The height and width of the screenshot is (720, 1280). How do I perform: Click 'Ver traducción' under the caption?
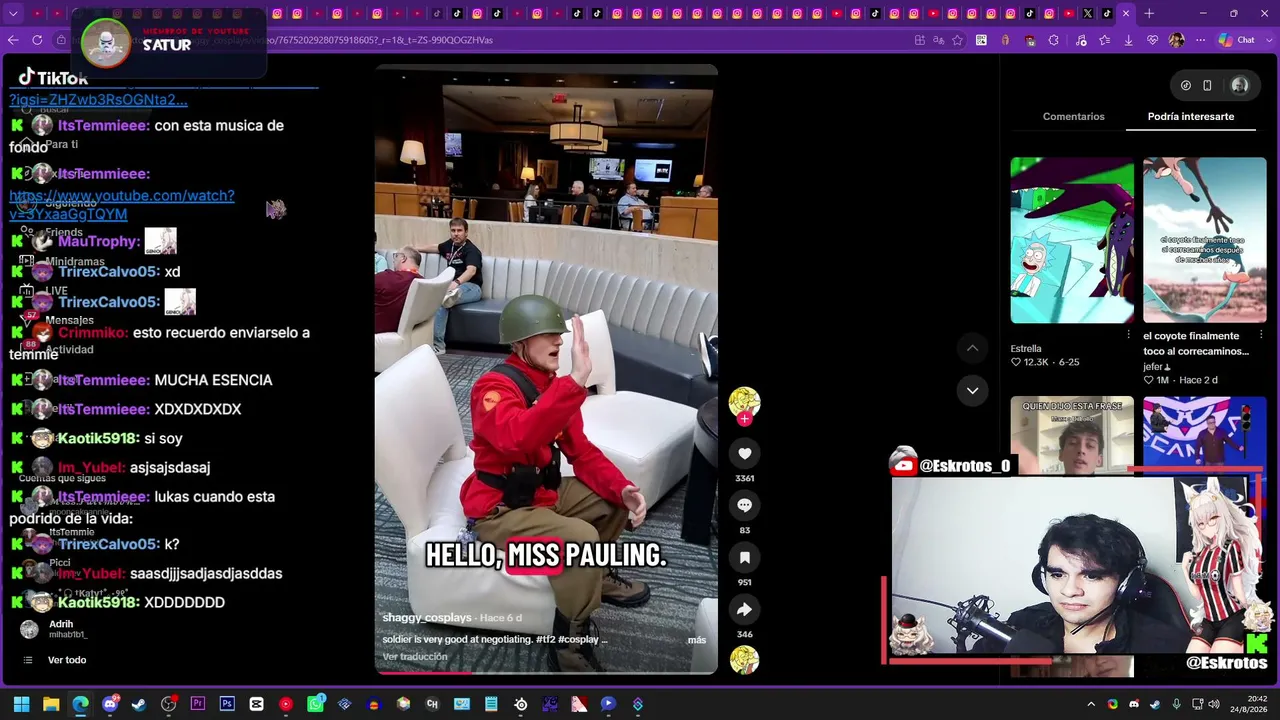point(415,657)
